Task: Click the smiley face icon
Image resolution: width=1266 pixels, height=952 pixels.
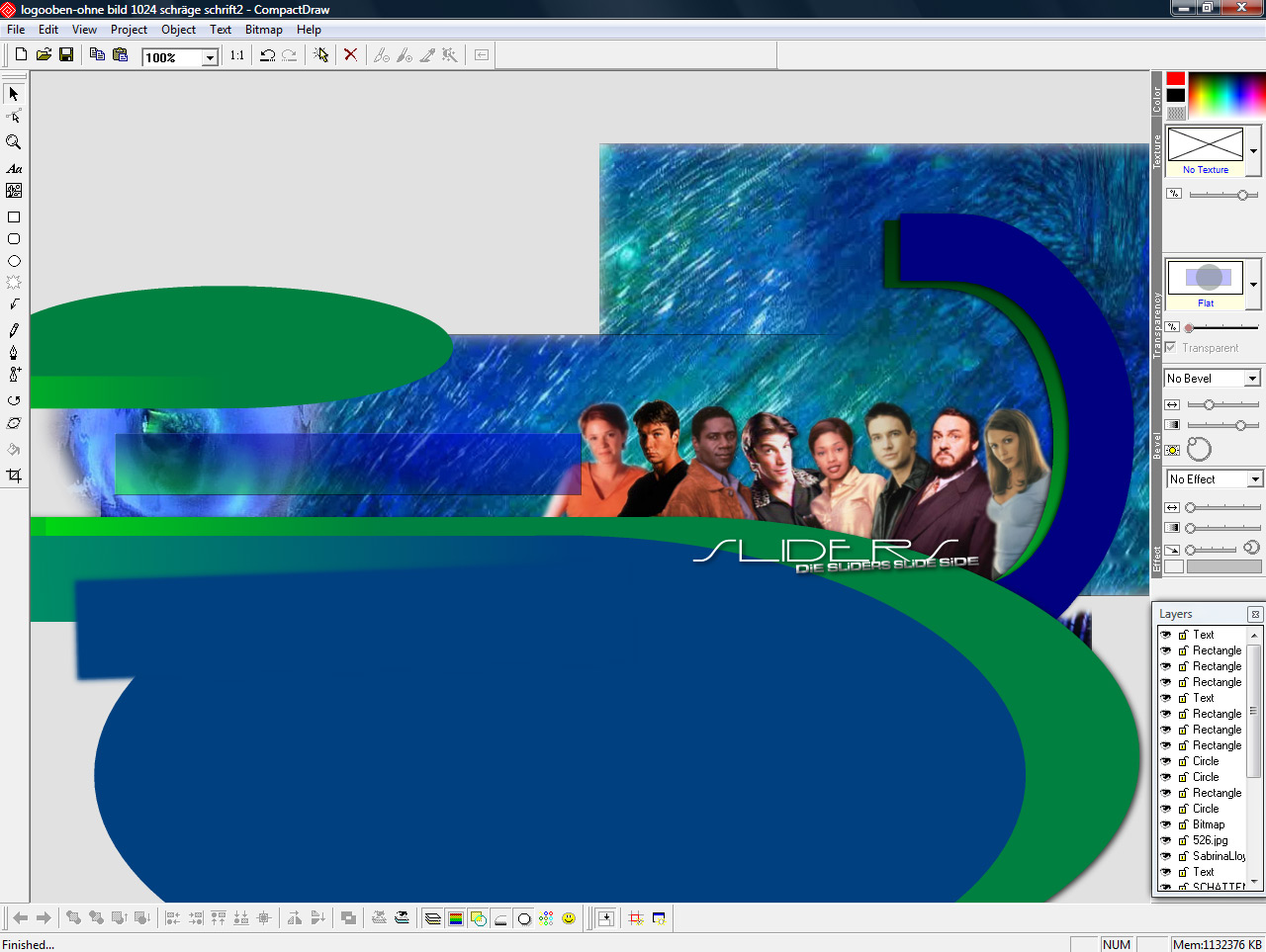Action: (x=569, y=918)
